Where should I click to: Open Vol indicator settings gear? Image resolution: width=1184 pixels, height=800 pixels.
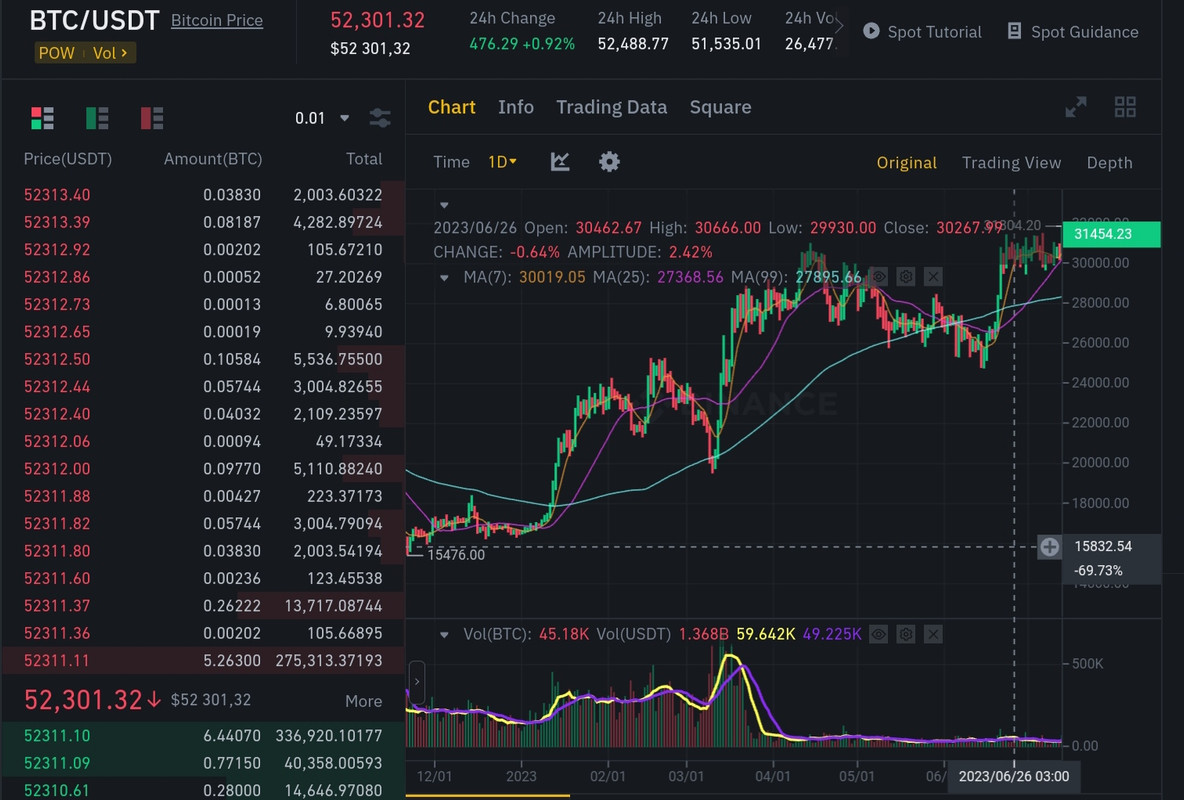[x=906, y=635]
